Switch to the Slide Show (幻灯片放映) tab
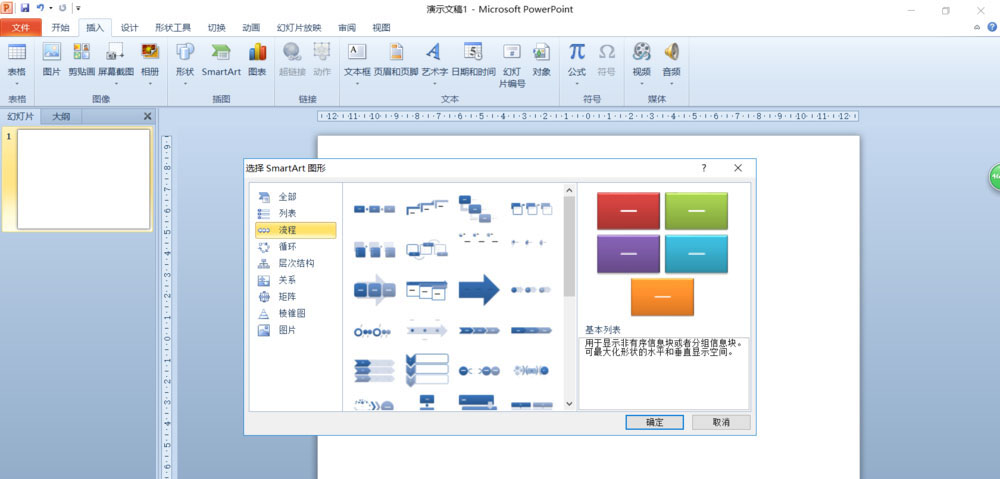 pos(299,27)
